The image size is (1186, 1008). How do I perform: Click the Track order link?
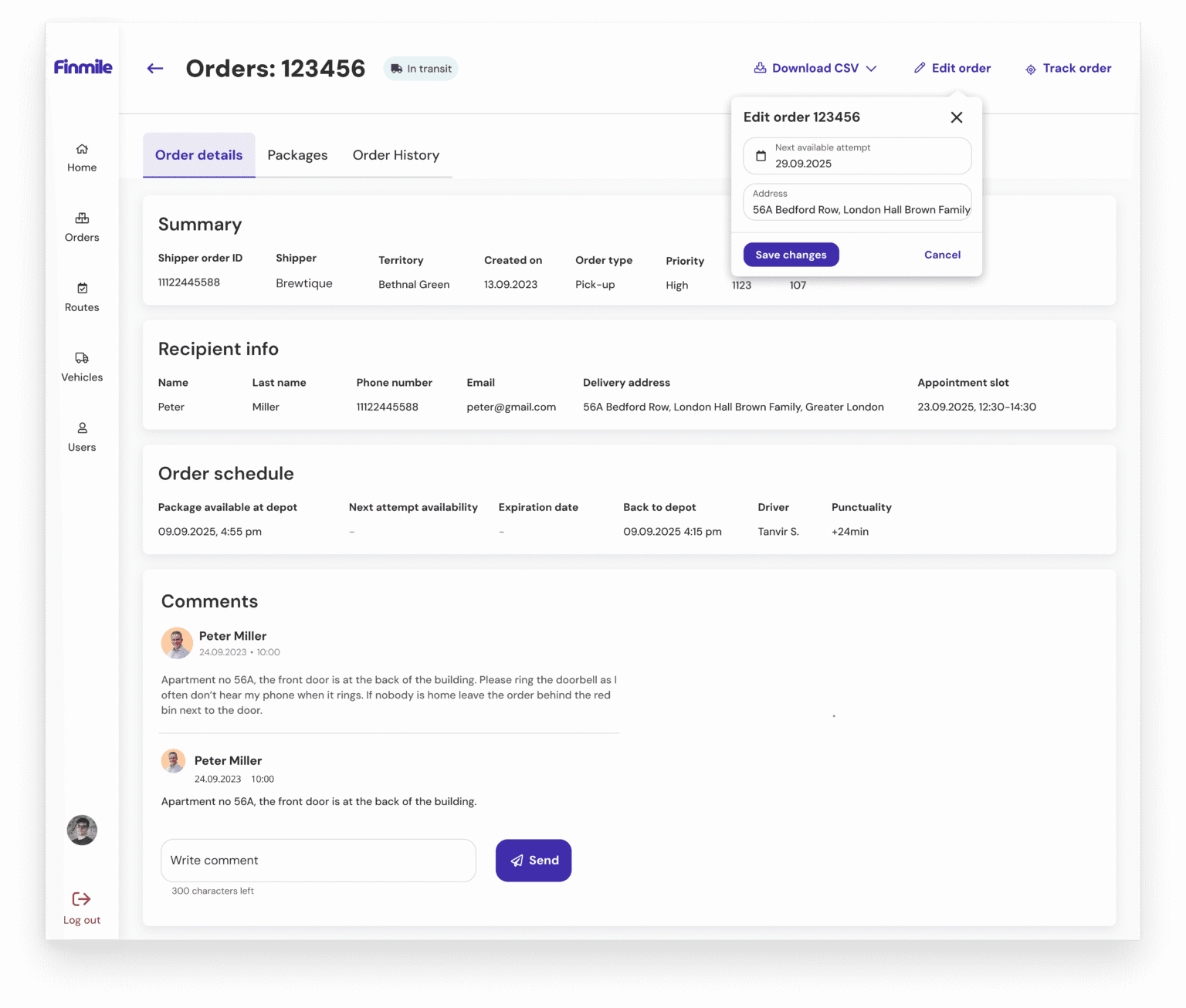pyautogui.click(x=1069, y=69)
